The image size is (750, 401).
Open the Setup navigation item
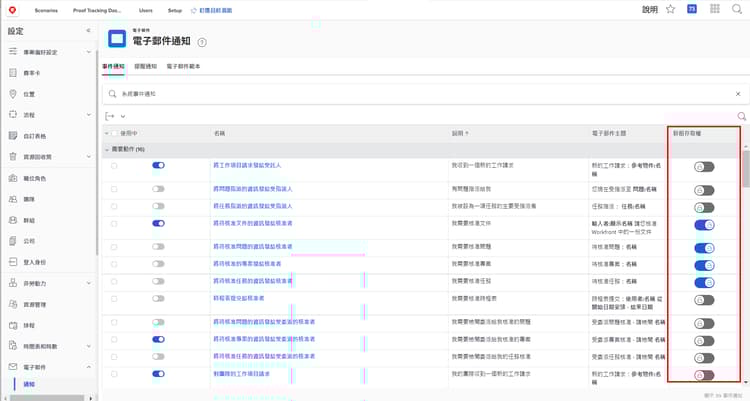point(175,10)
